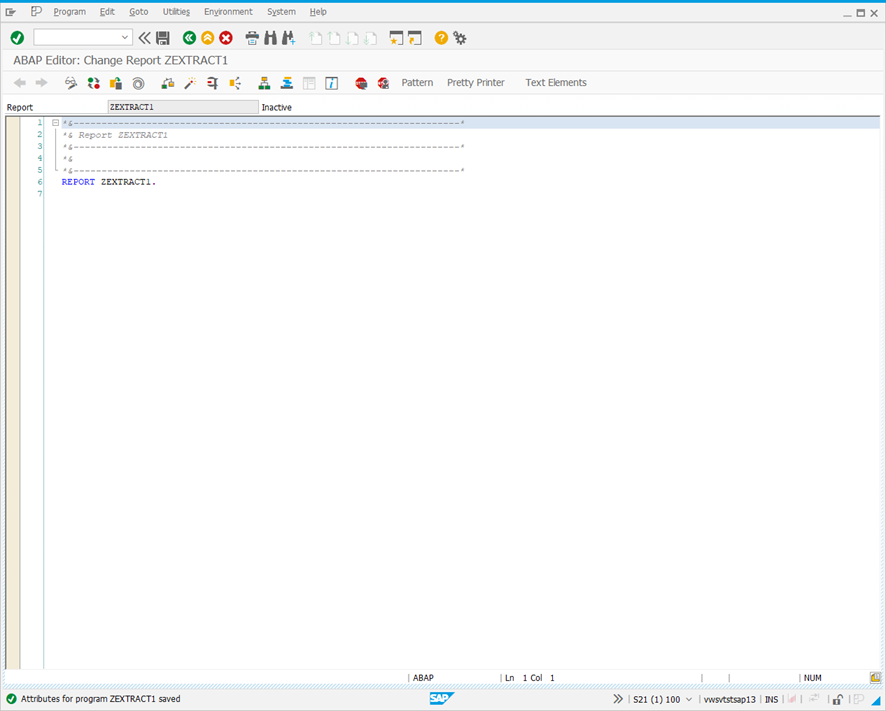The height and width of the screenshot is (711, 886).
Task: Open the Utilities menu
Action: tap(175, 11)
